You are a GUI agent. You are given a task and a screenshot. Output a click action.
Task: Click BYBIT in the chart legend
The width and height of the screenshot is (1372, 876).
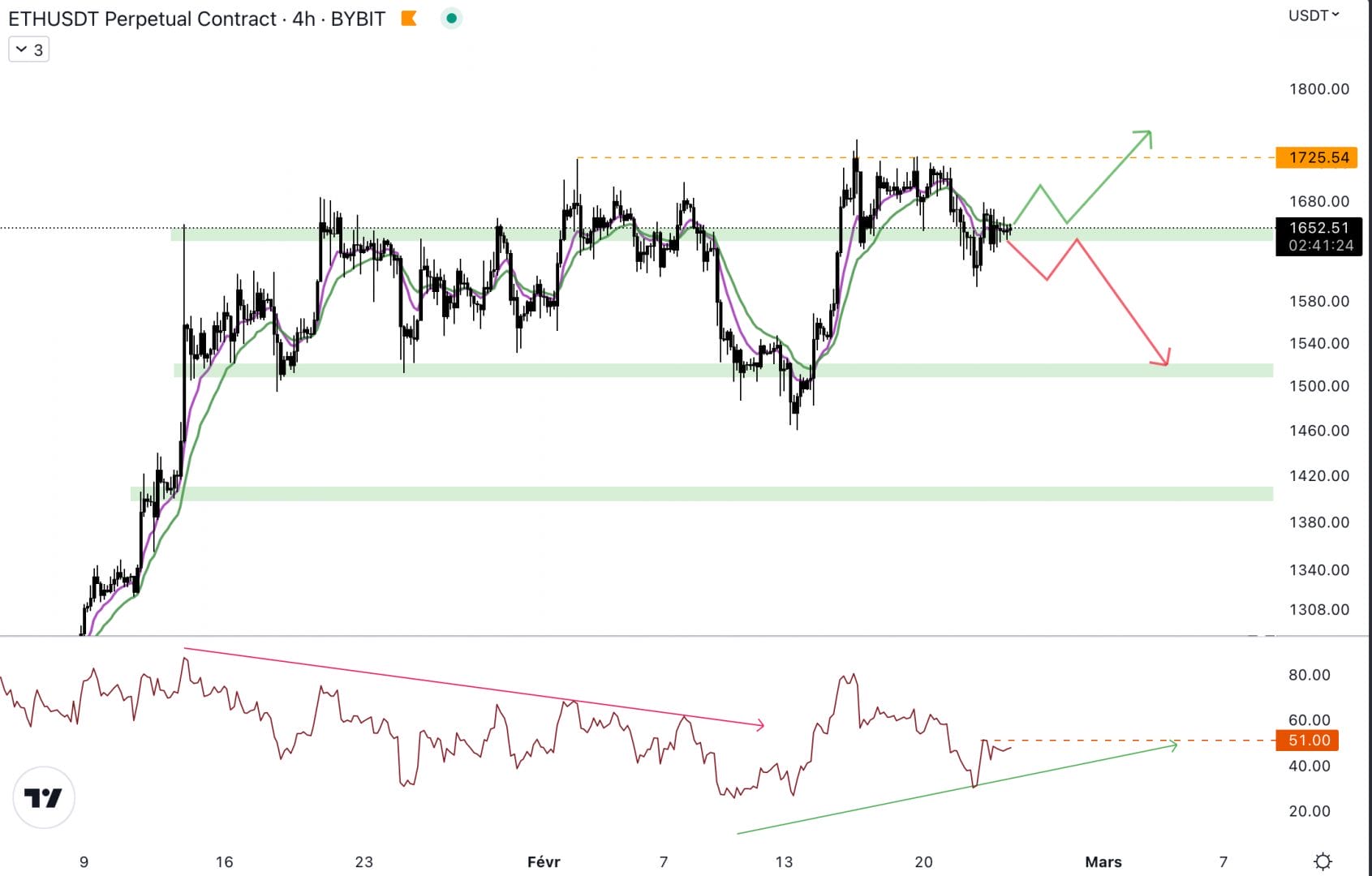click(357, 19)
